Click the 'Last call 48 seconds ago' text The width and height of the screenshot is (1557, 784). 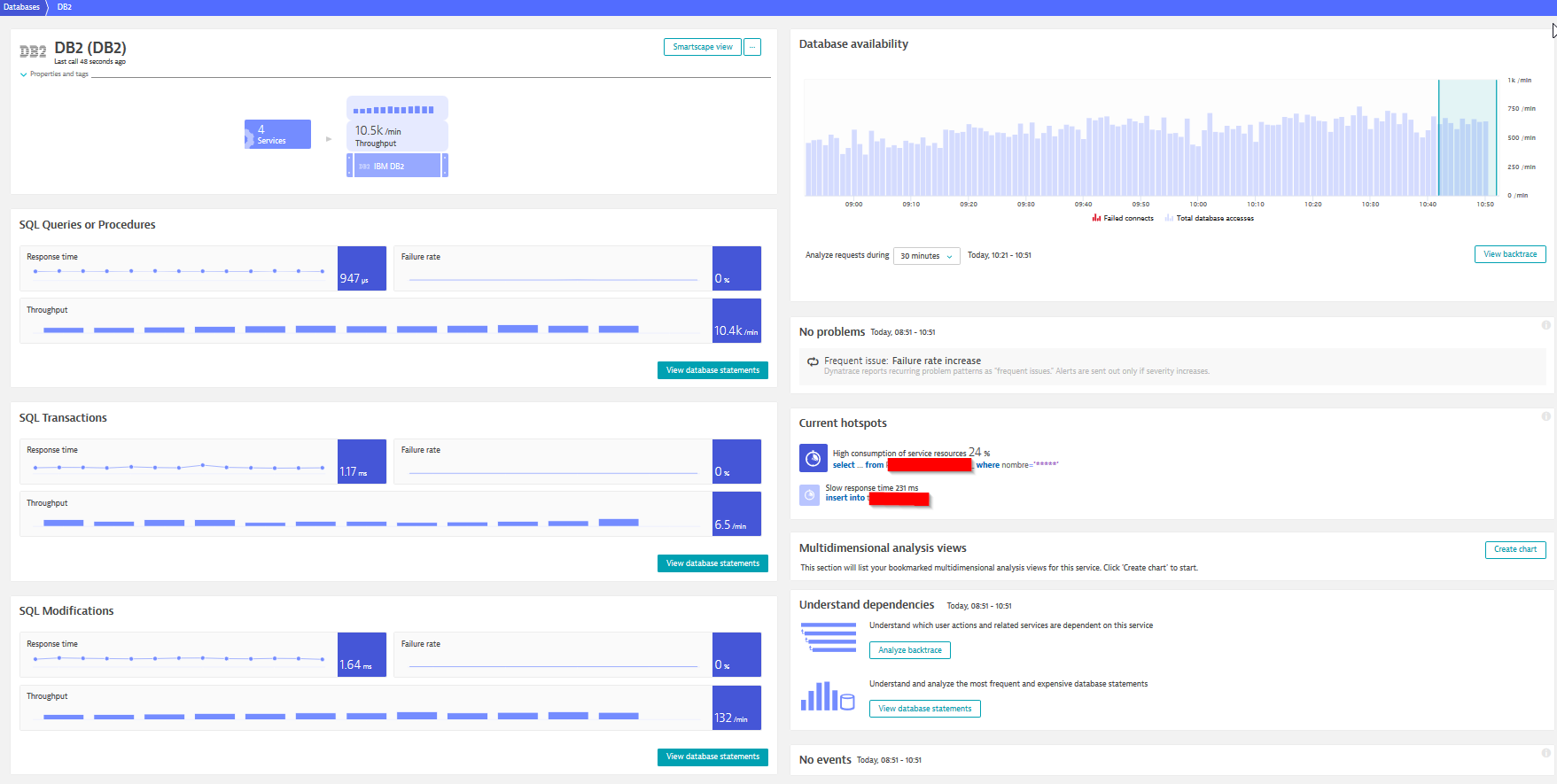(90, 62)
